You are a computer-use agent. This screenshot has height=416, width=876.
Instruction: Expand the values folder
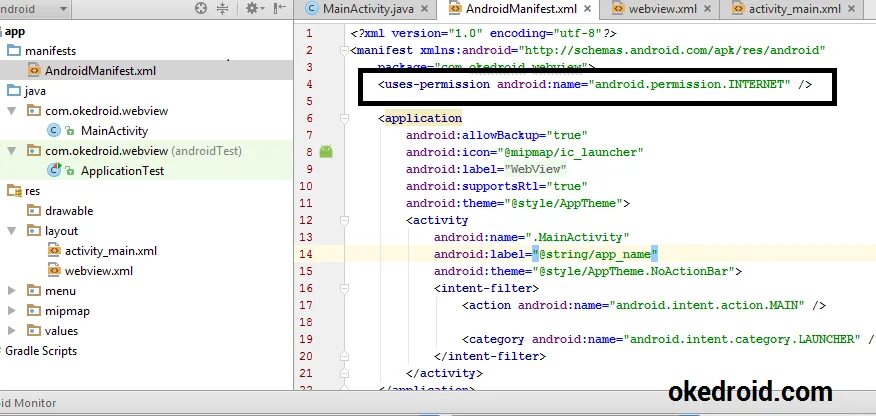[12, 331]
